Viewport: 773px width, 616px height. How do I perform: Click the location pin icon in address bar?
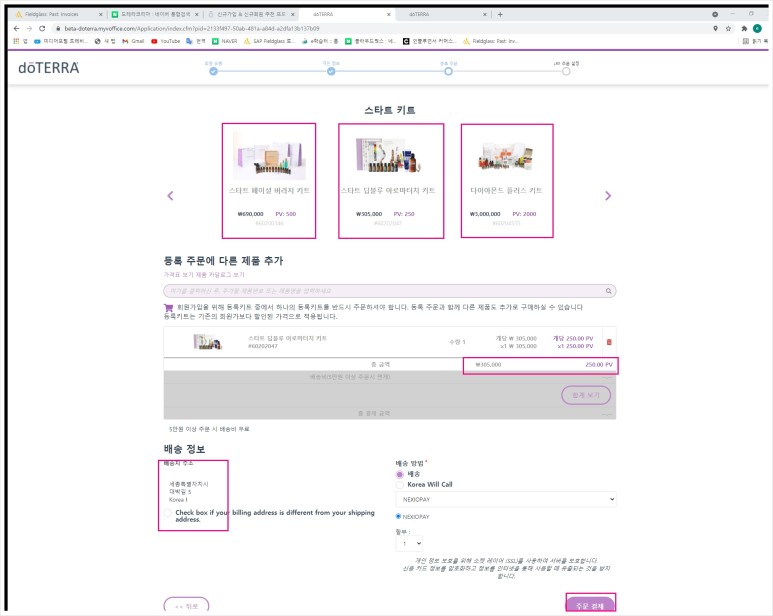[715, 29]
